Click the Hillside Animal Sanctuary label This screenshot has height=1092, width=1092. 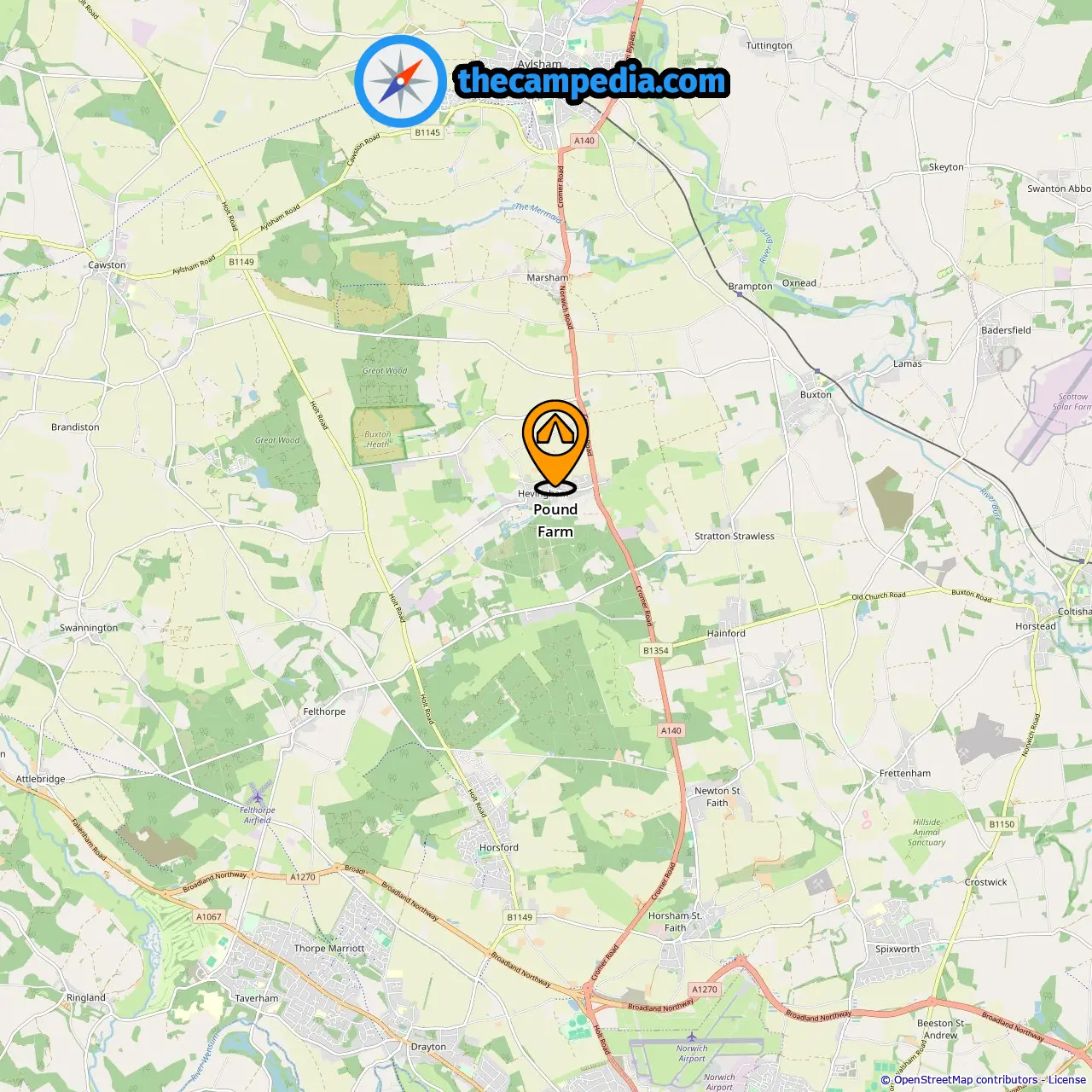tap(926, 832)
